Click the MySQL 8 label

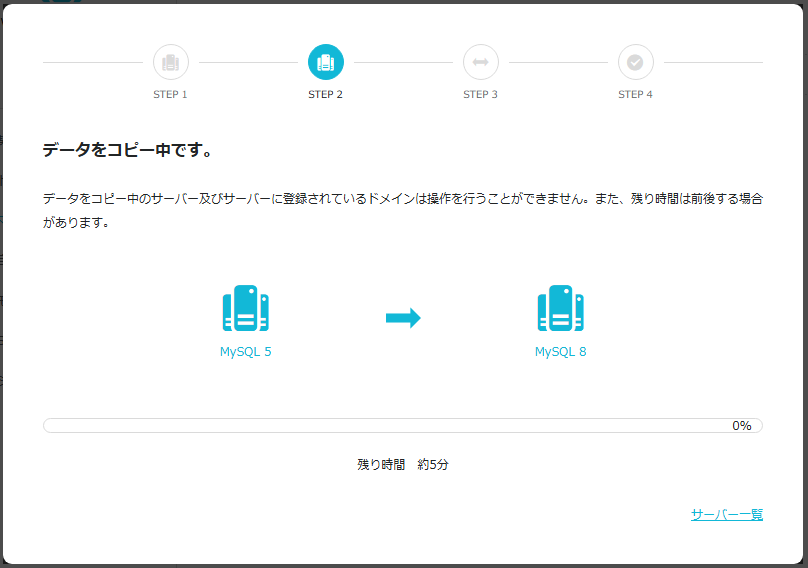click(561, 352)
